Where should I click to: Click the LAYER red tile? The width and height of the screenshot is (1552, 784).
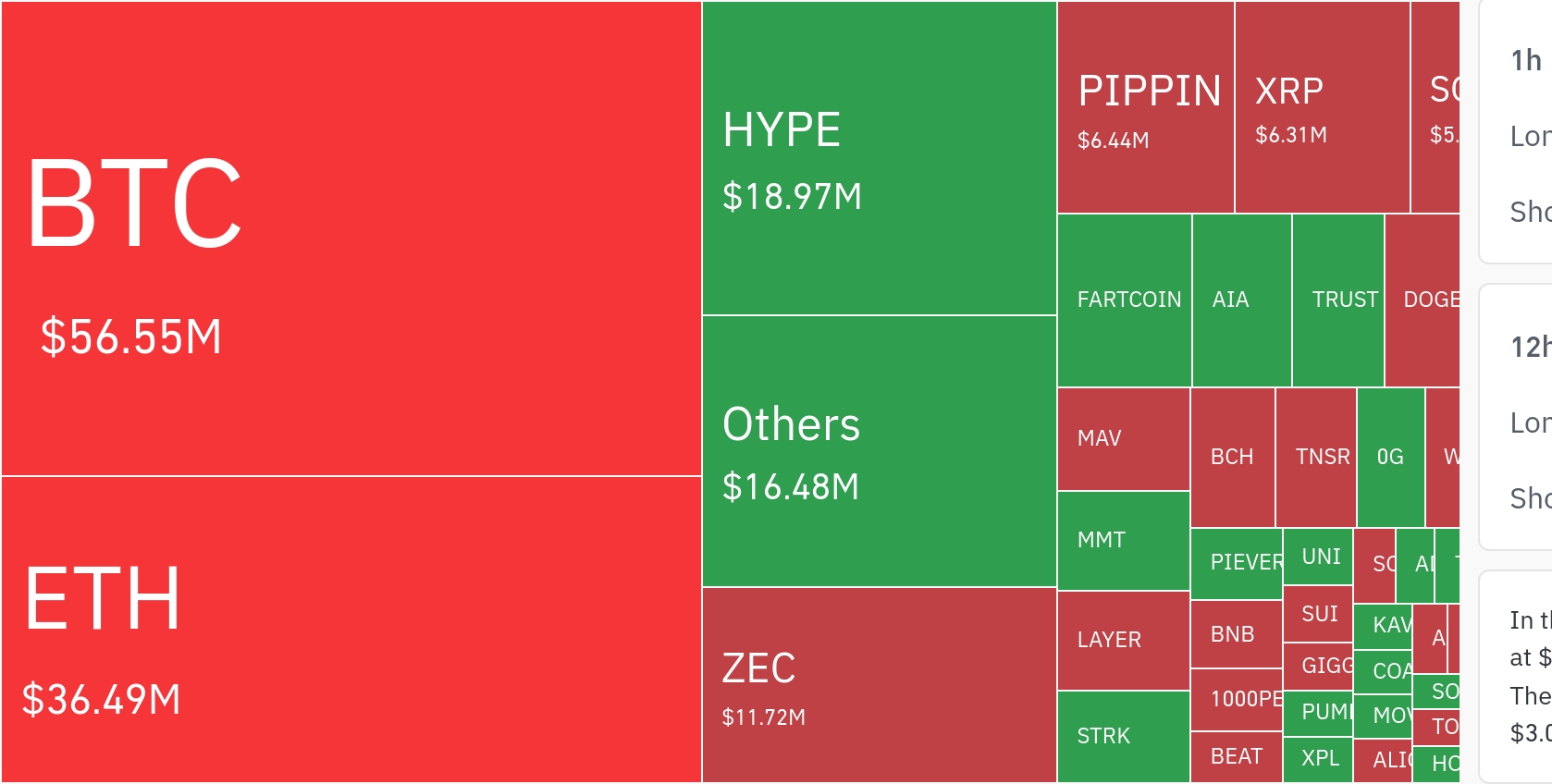coord(1123,641)
